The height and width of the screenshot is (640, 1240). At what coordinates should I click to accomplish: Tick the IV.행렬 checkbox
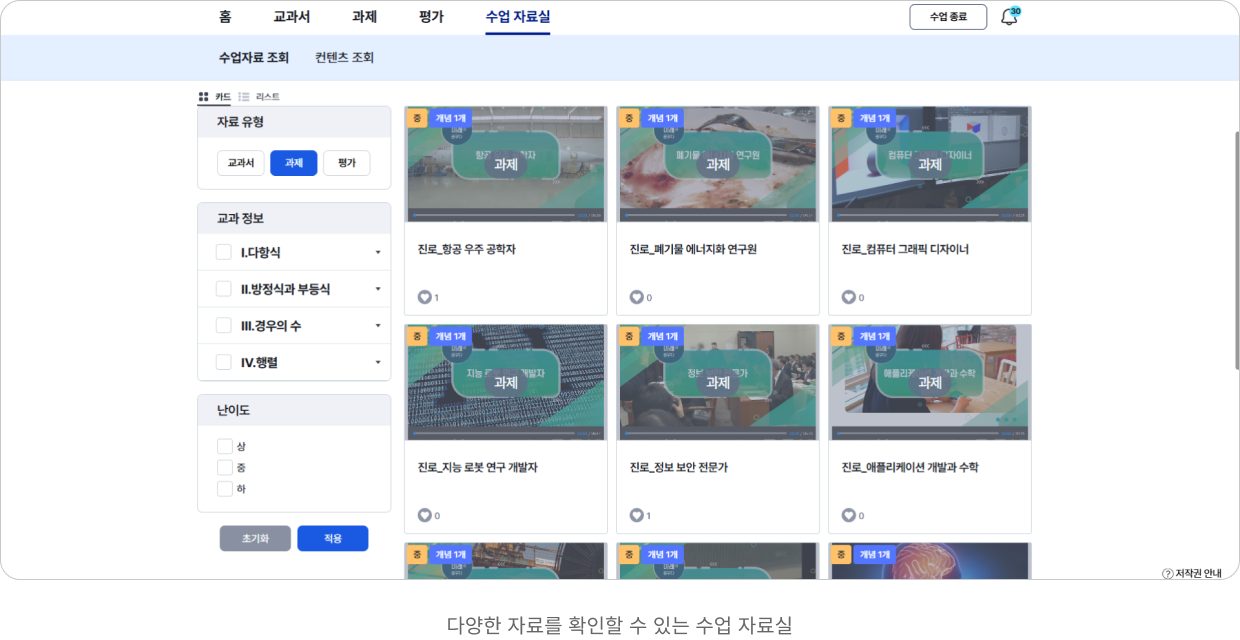(224, 362)
